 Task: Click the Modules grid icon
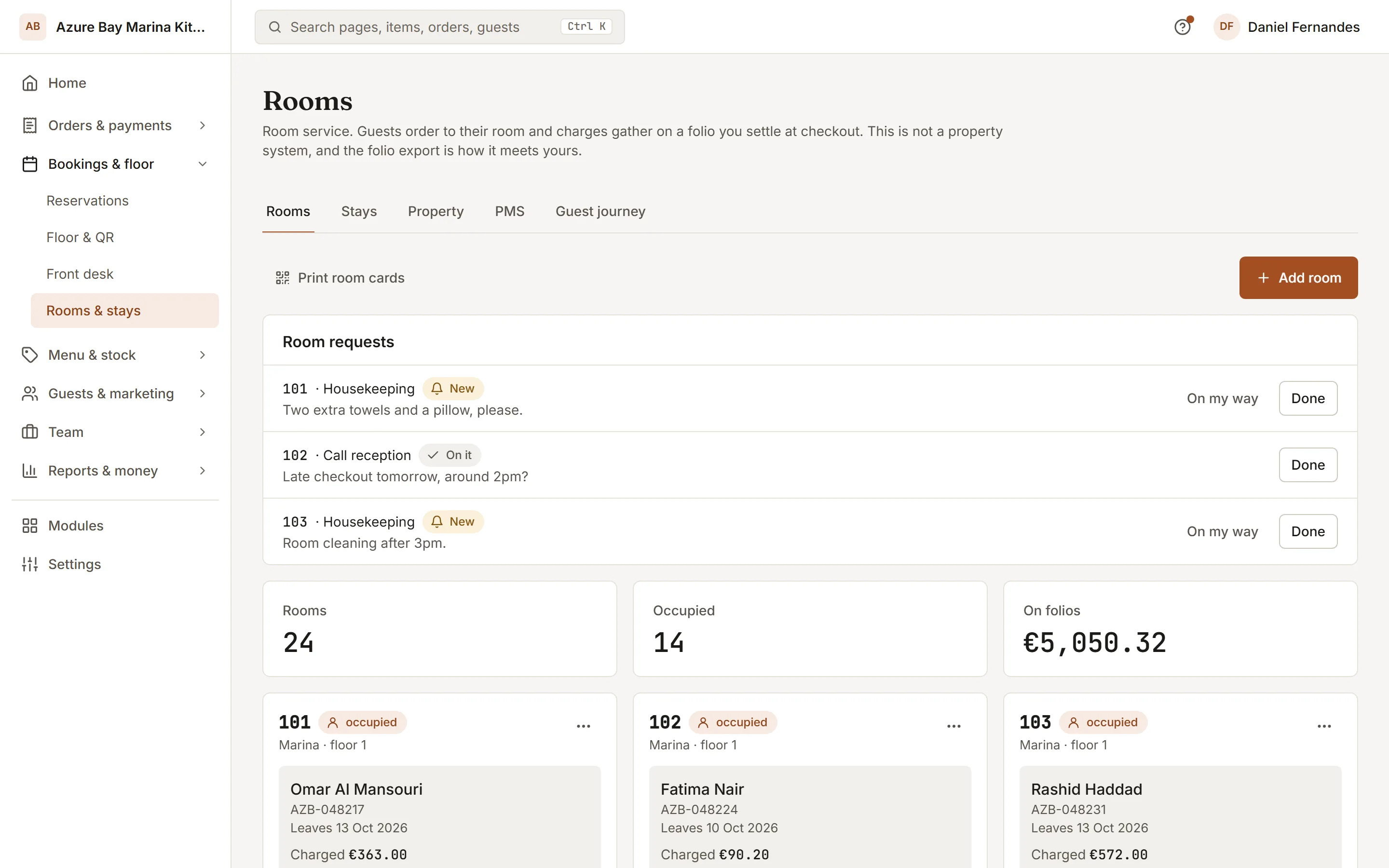30,526
